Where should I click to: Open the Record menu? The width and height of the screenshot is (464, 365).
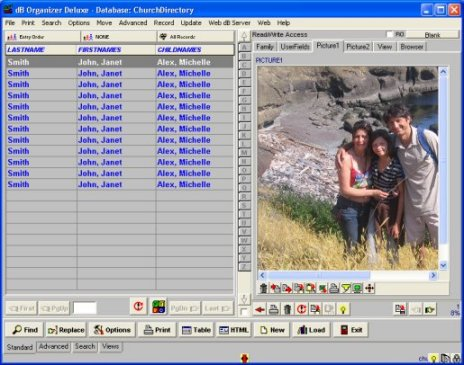pyautogui.click(x=164, y=23)
